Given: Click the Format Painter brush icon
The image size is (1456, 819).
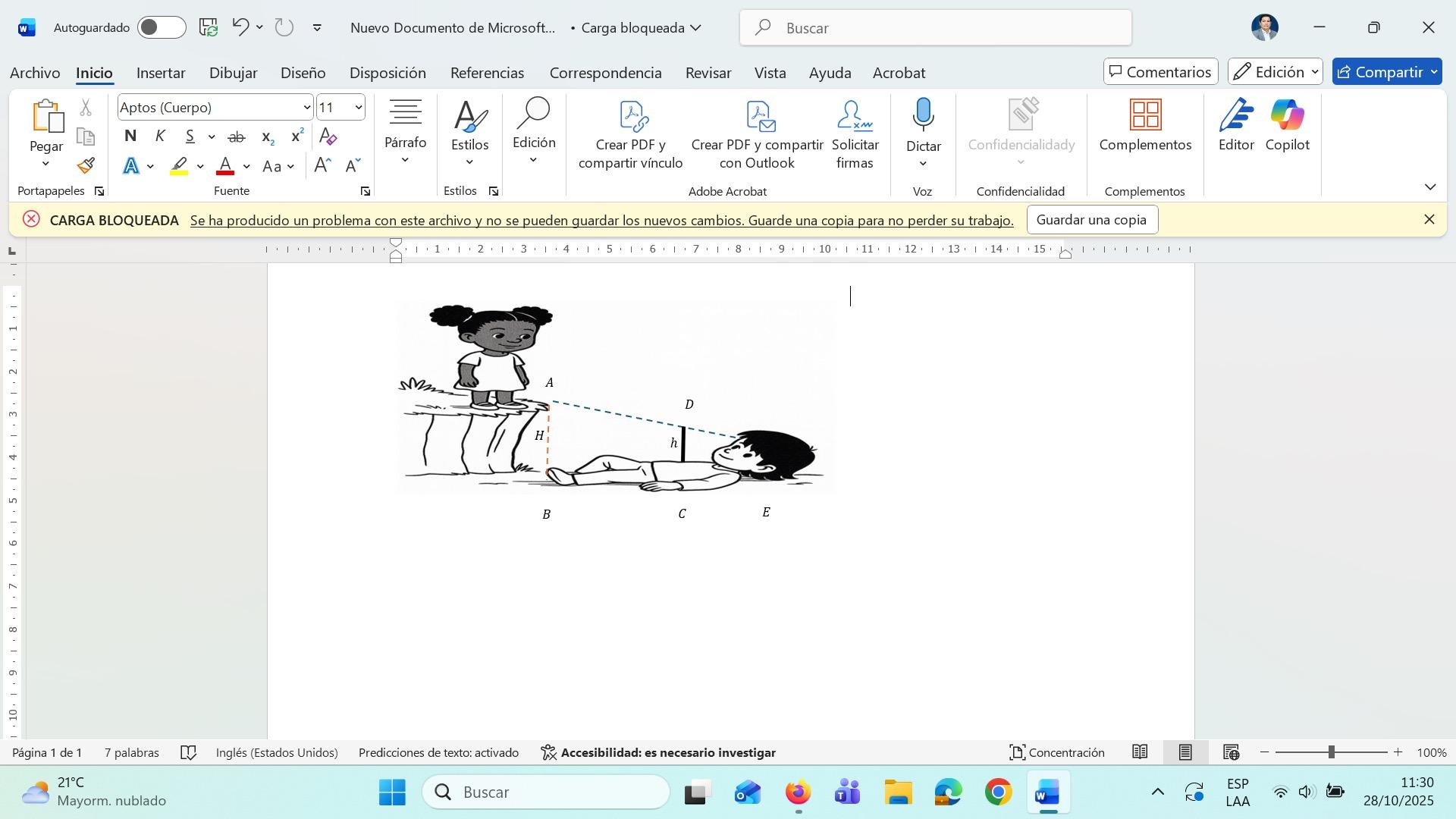Looking at the screenshot, I should pos(86,166).
